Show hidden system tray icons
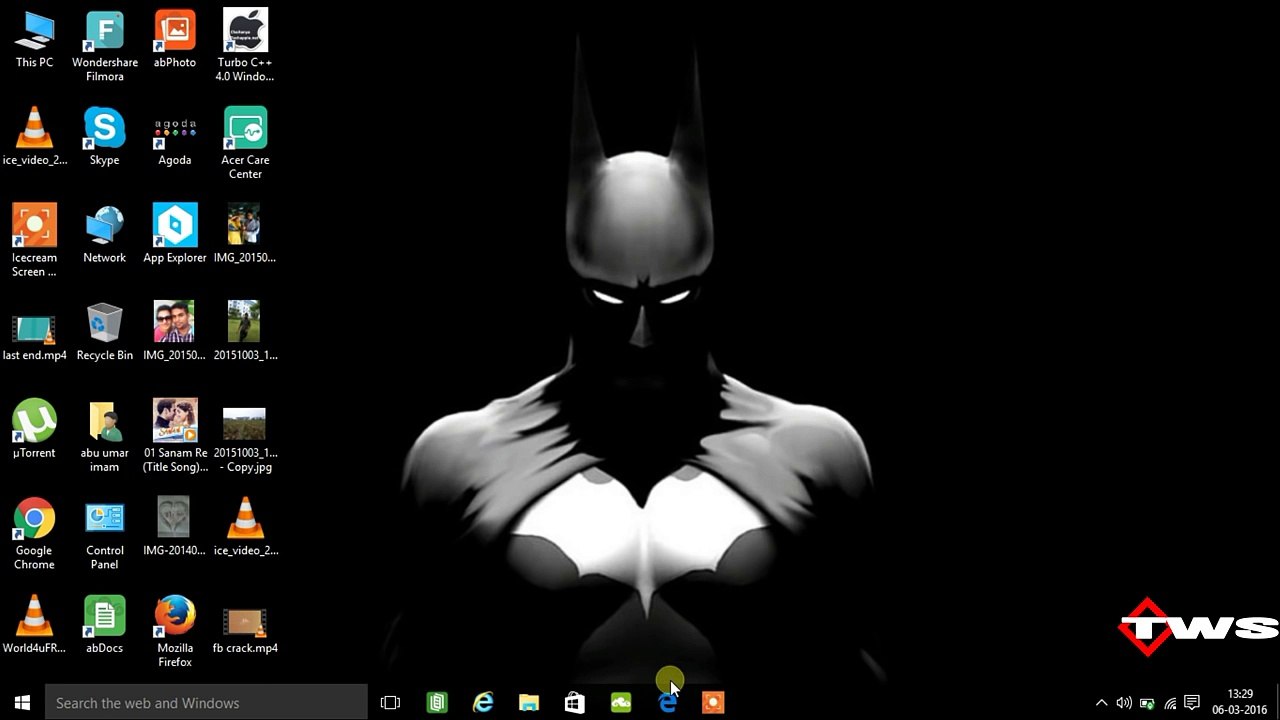Image resolution: width=1280 pixels, height=720 pixels. click(x=1102, y=703)
